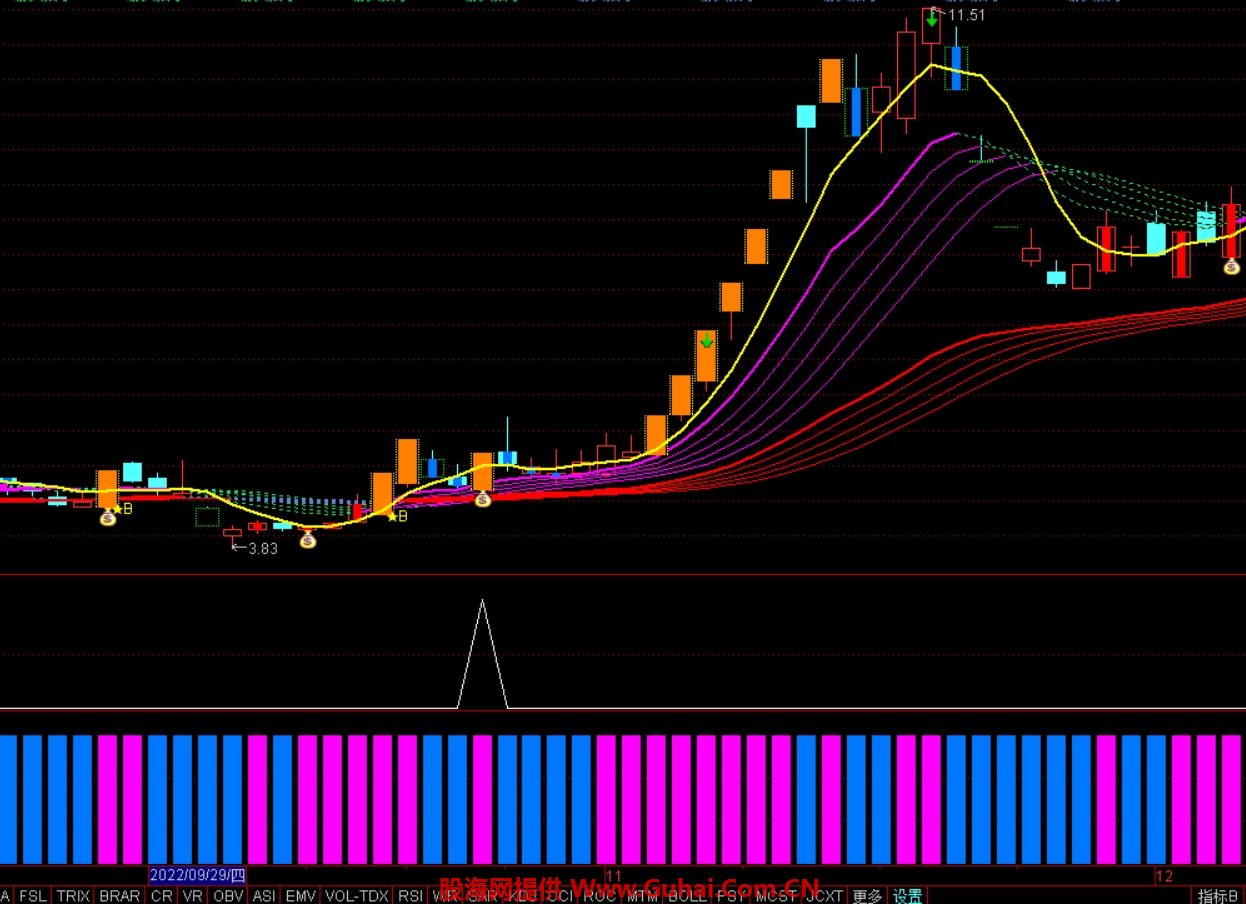The width and height of the screenshot is (1246, 904).
Task: Click the 2022/09/29 date marker on timeline
Action: [x=197, y=876]
